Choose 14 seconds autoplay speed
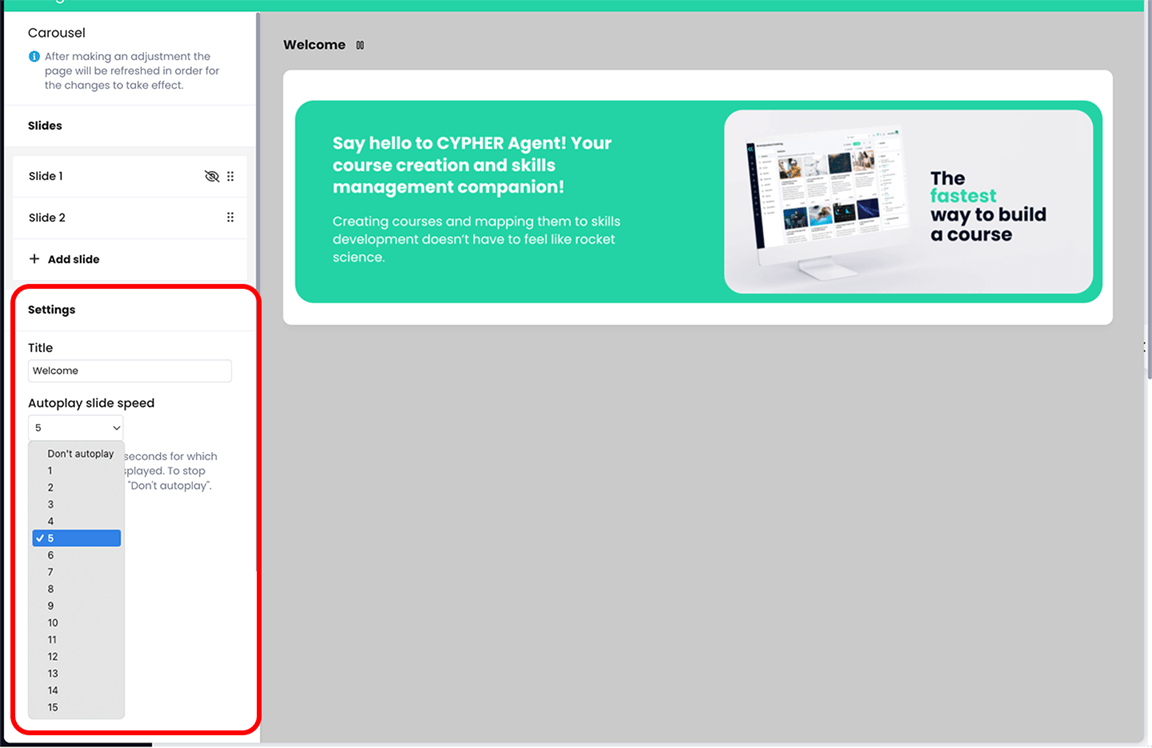1152x748 pixels. pos(76,690)
